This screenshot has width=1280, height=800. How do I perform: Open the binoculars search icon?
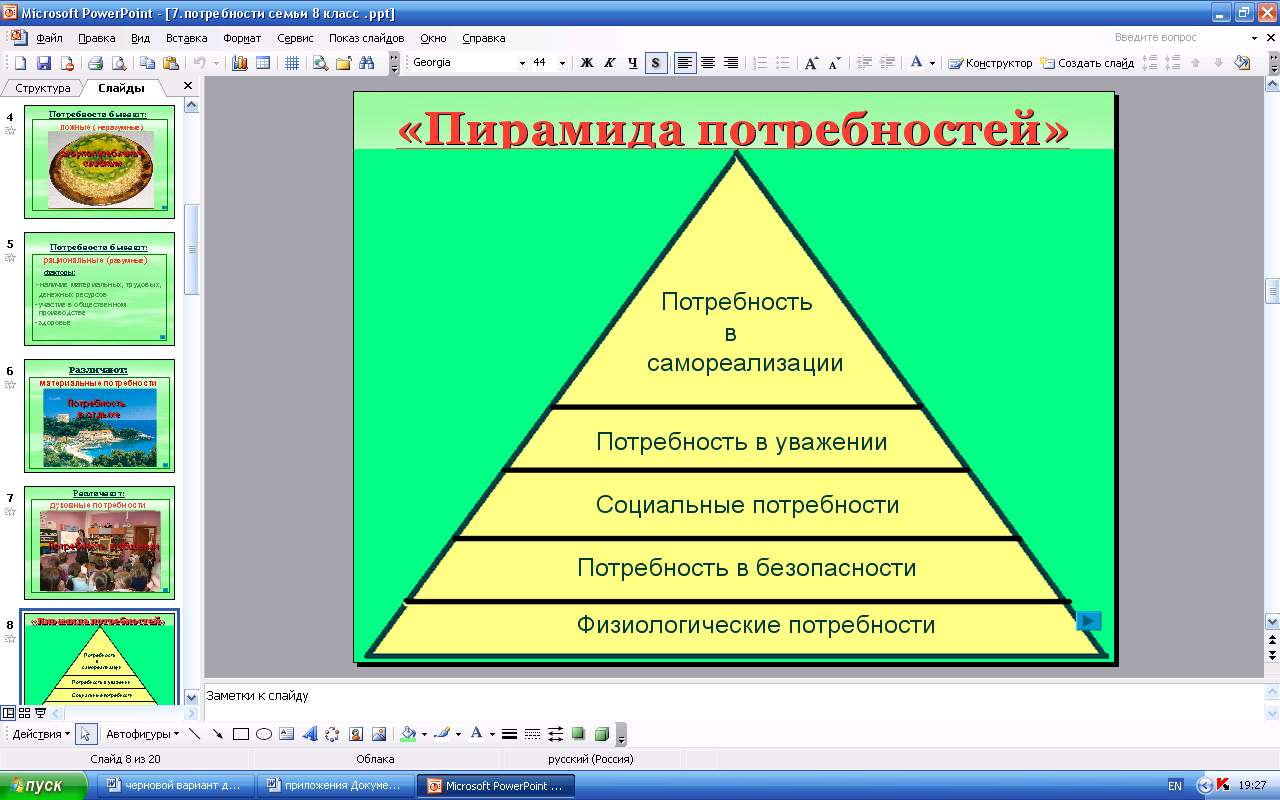click(367, 63)
